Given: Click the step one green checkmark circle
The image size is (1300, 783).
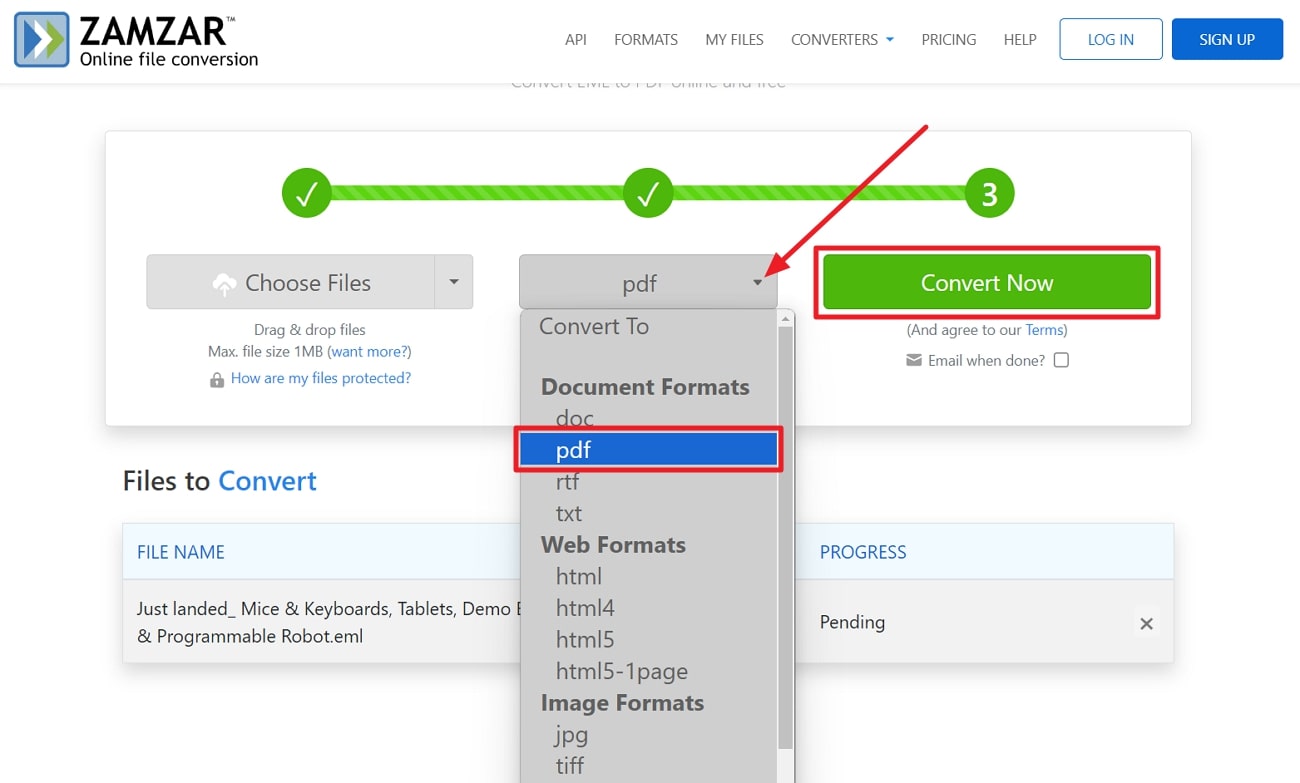Looking at the screenshot, I should pos(306,194).
